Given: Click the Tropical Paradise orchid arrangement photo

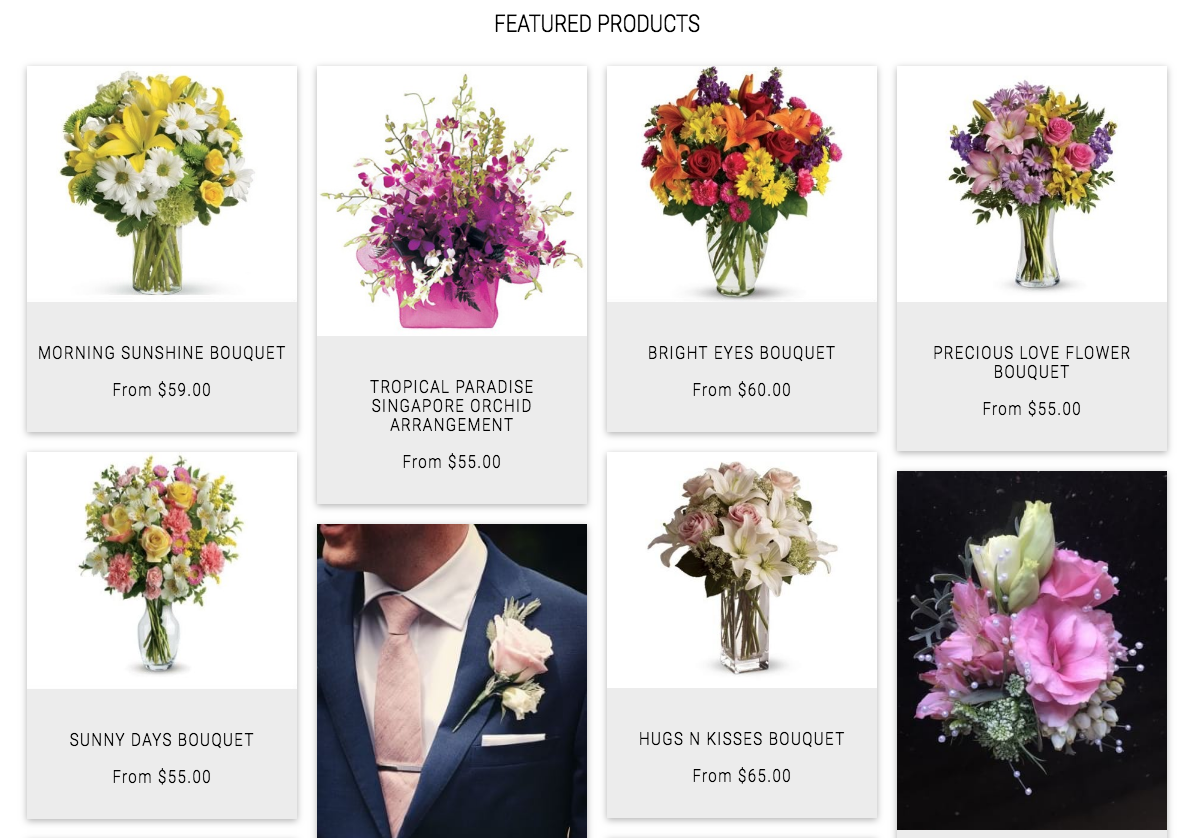Looking at the screenshot, I should (452, 201).
